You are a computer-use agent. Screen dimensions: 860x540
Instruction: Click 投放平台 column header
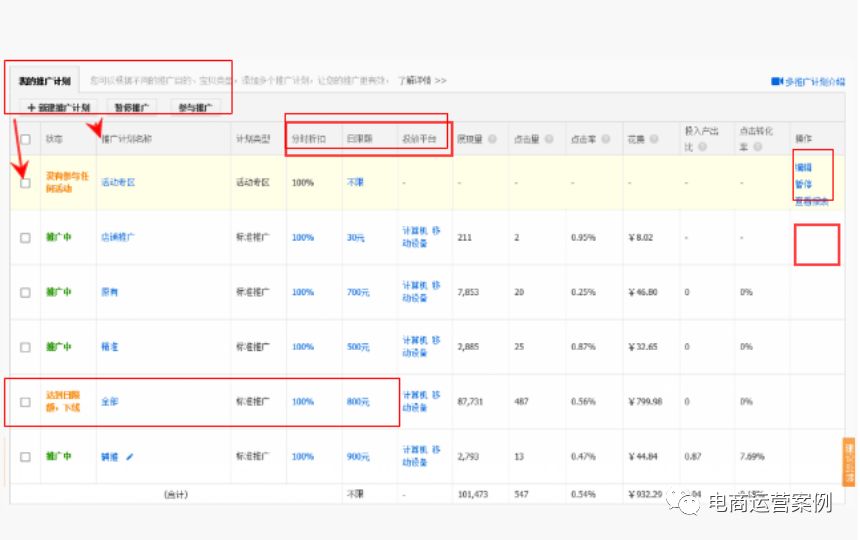click(x=419, y=139)
